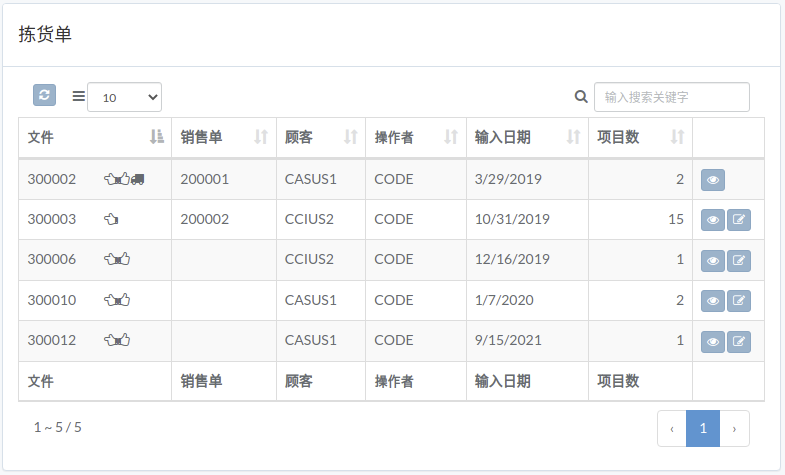The height and width of the screenshot is (475, 785).
Task: Sort by the 输入日期 column header
Action: [527, 137]
